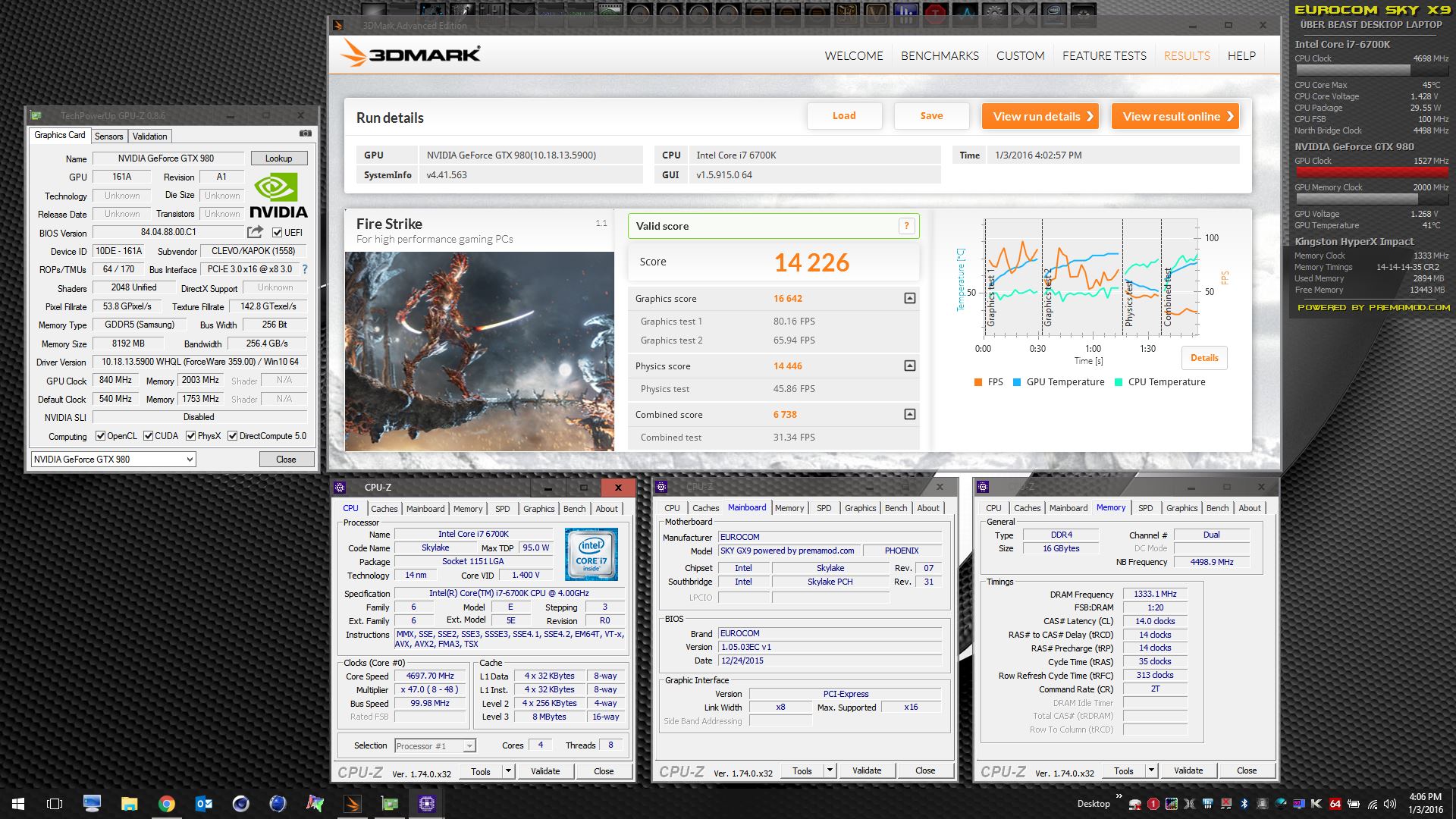Image resolution: width=1456 pixels, height=819 pixels.
Task: Open the Processor #1 selection dropdown
Action: (x=435, y=746)
